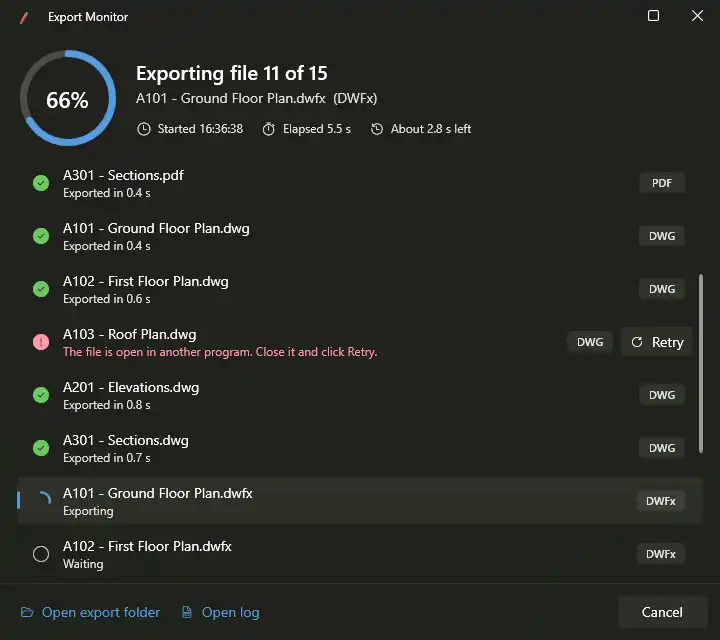Open log link
This screenshot has width=720, height=640.
click(x=220, y=612)
